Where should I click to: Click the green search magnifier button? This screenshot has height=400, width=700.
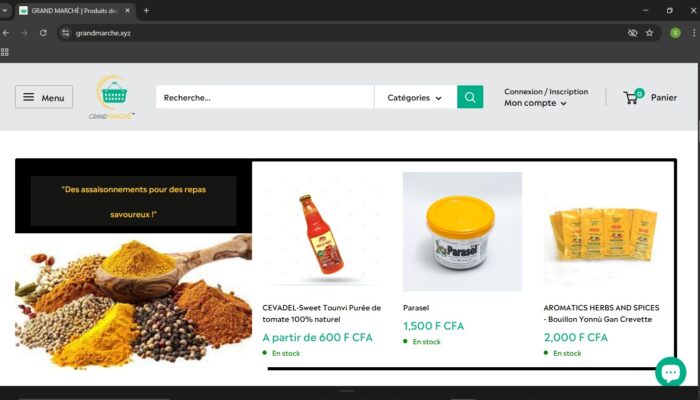tap(470, 97)
